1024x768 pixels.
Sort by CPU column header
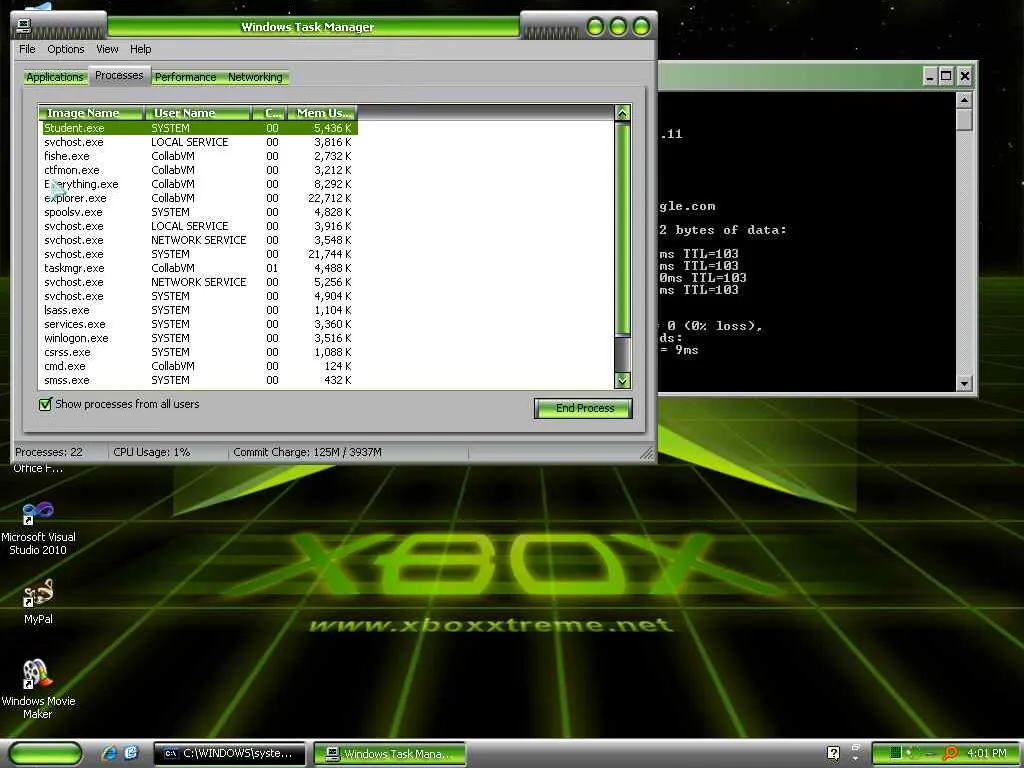270,113
